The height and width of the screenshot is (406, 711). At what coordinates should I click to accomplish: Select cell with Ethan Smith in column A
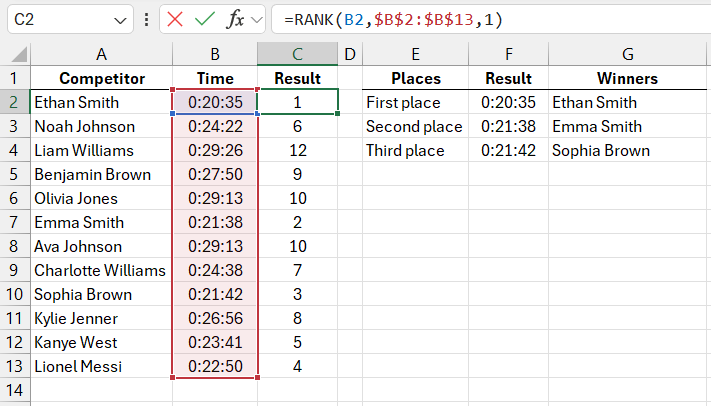click(102, 102)
